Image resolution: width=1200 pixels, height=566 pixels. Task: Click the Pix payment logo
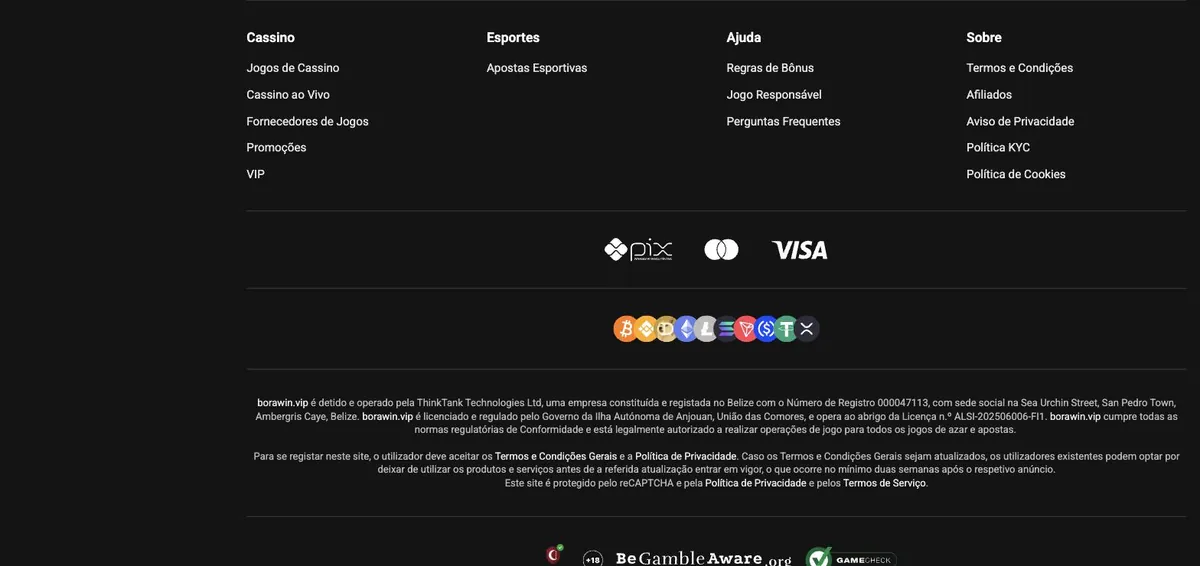(638, 250)
